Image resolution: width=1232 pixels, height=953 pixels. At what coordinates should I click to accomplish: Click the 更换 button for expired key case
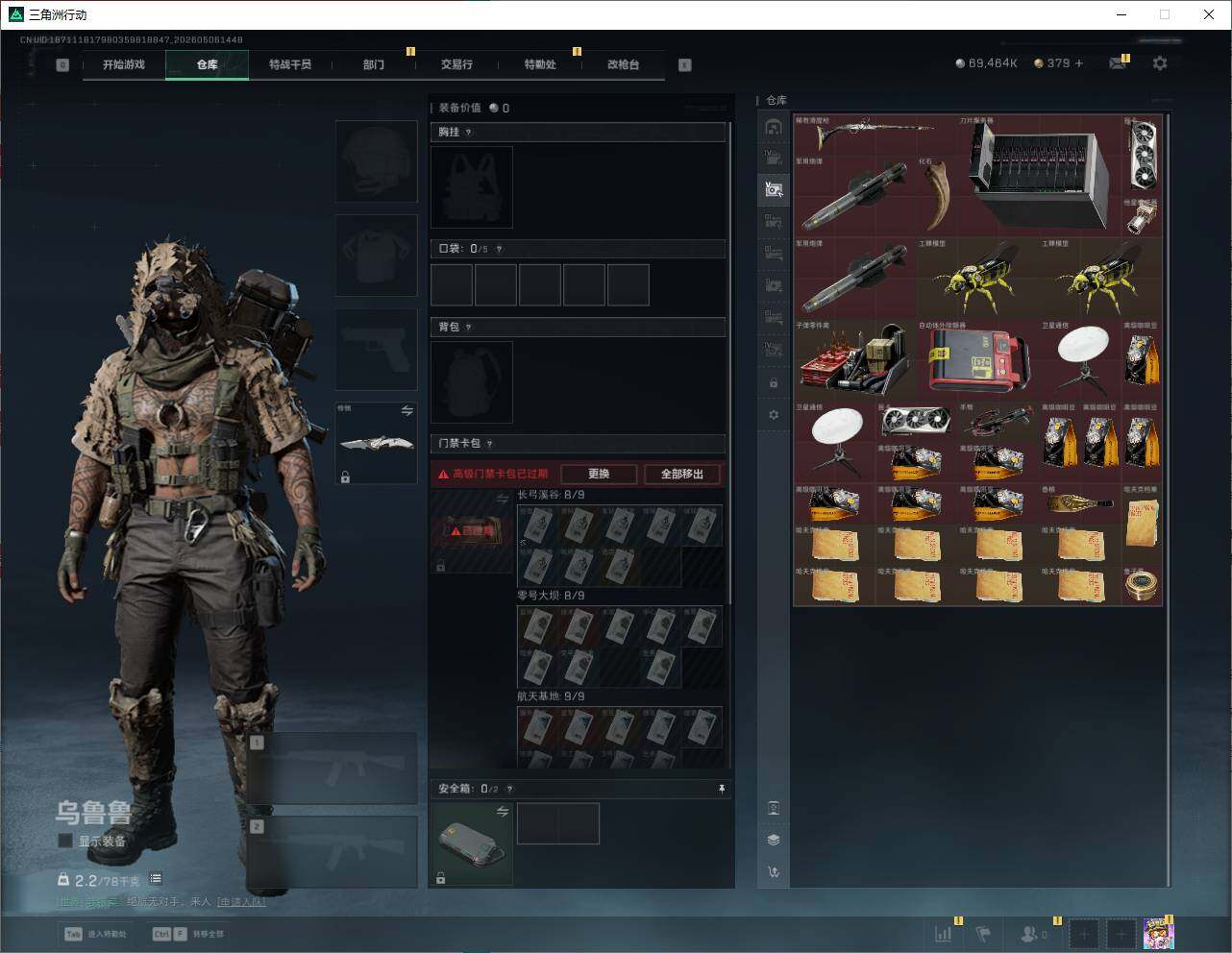point(599,474)
